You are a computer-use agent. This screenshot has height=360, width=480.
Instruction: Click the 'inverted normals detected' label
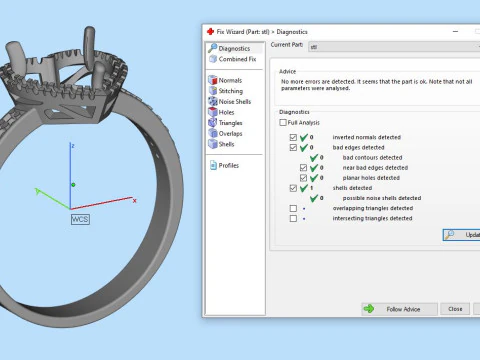point(367,137)
